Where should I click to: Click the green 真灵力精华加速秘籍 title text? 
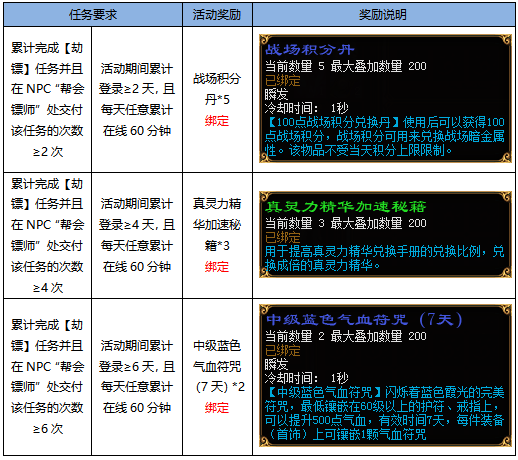coord(346,207)
